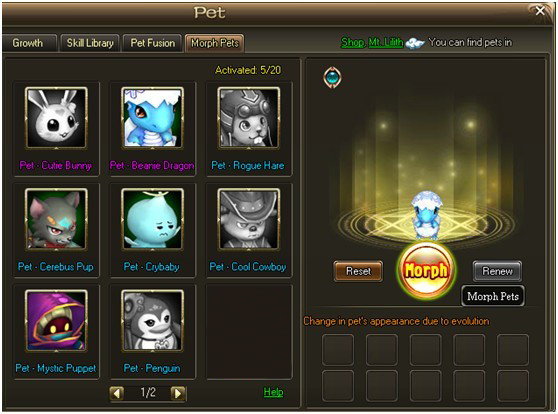Switch to the Growth tab
558x414 pixels.
coord(28,43)
